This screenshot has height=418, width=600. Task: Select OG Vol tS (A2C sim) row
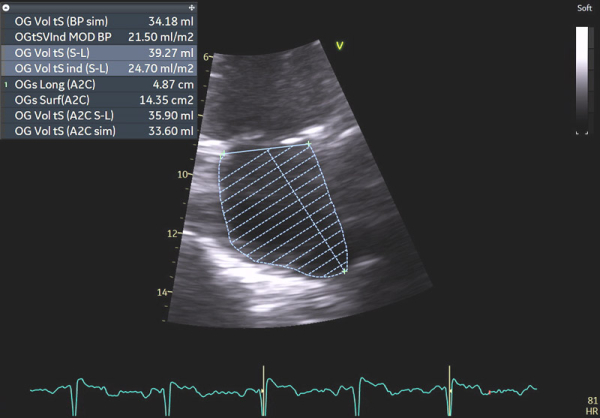100,132
